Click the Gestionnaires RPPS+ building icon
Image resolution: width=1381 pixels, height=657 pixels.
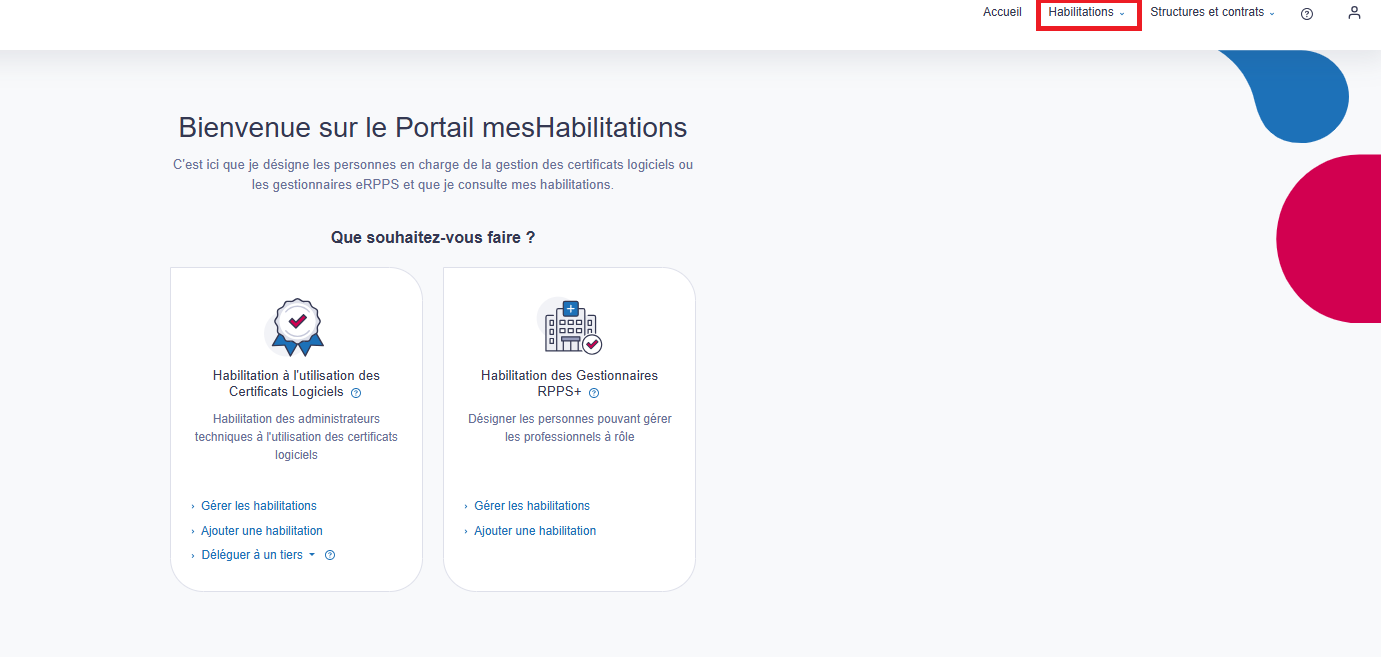tap(570, 325)
